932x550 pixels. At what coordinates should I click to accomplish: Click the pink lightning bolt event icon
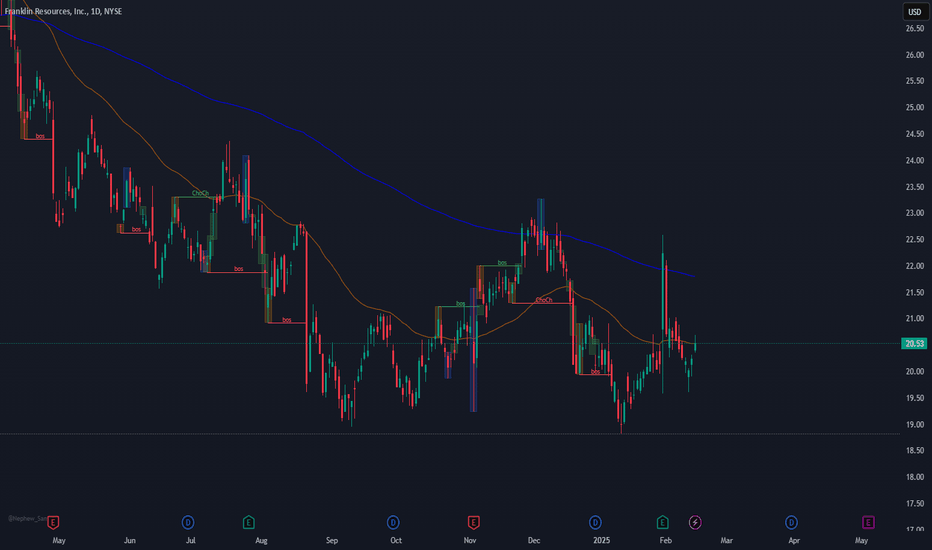click(x=695, y=523)
